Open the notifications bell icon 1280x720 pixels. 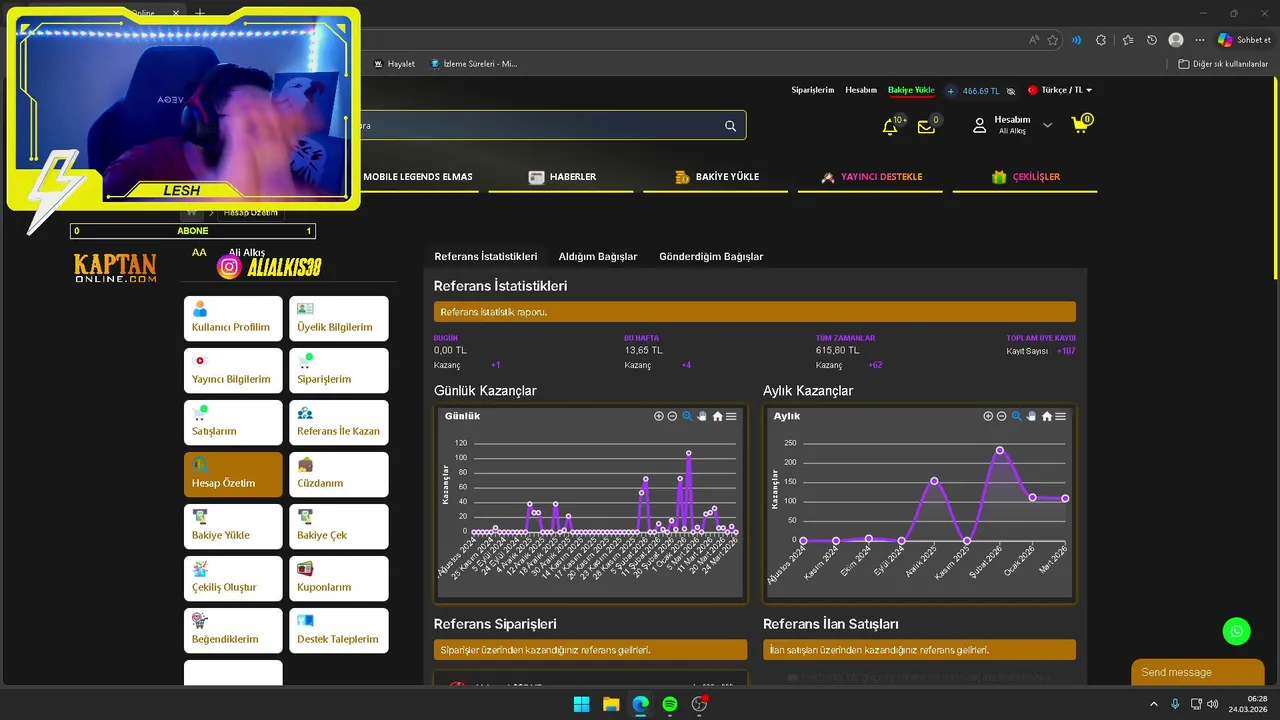pos(890,127)
